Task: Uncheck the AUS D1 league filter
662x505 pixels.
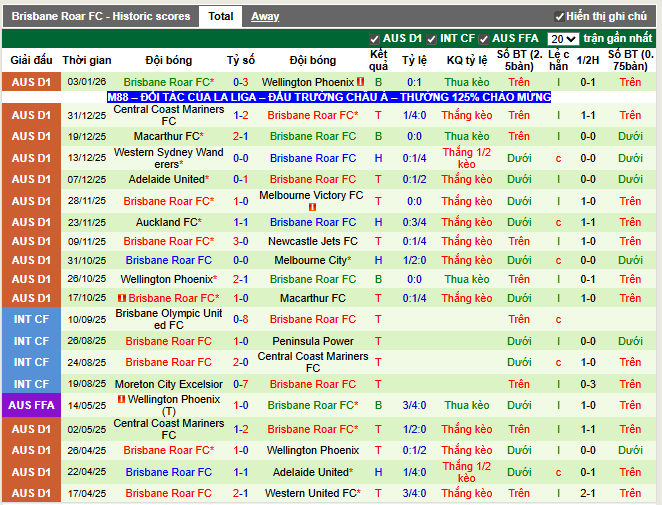Action: click(x=374, y=39)
